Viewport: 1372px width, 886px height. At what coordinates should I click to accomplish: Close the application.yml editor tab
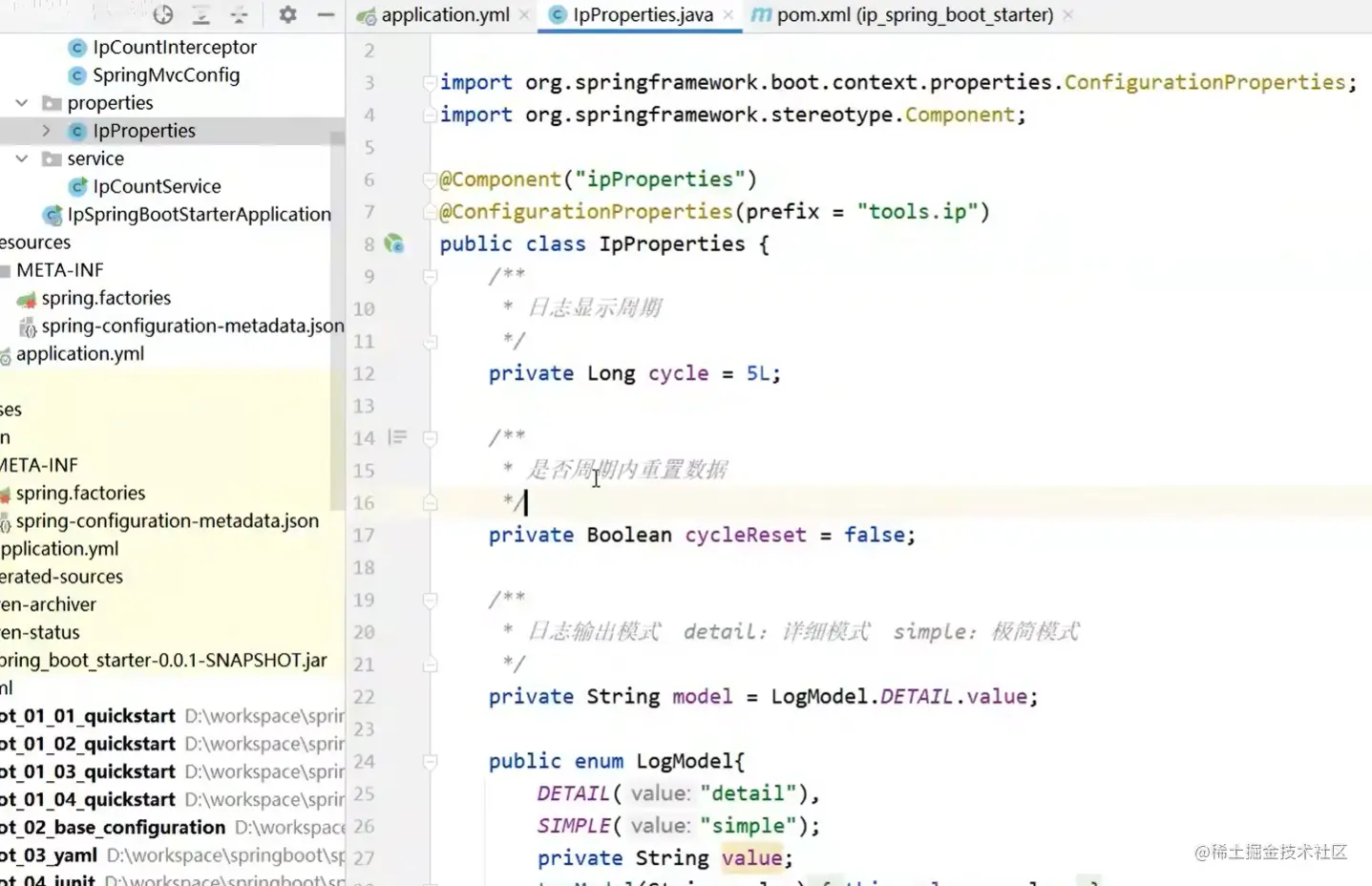pyautogui.click(x=524, y=15)
